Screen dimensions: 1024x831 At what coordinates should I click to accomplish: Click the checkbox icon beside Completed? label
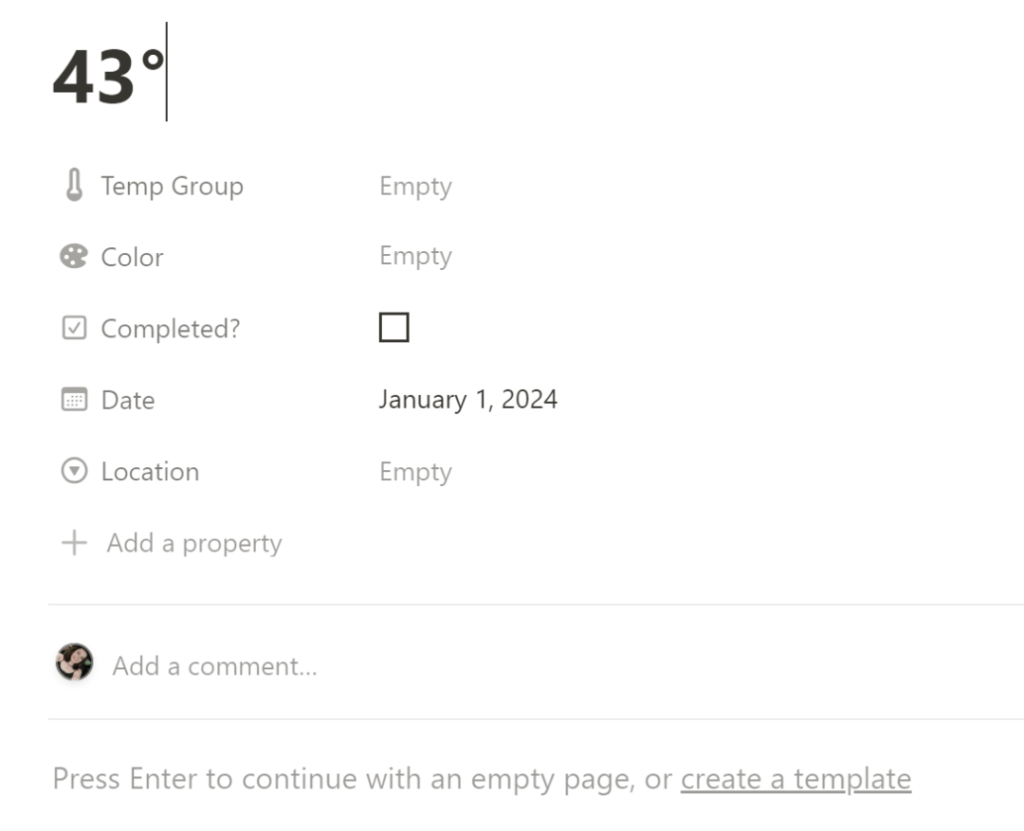pyautogui.click(x=74, y=328)
